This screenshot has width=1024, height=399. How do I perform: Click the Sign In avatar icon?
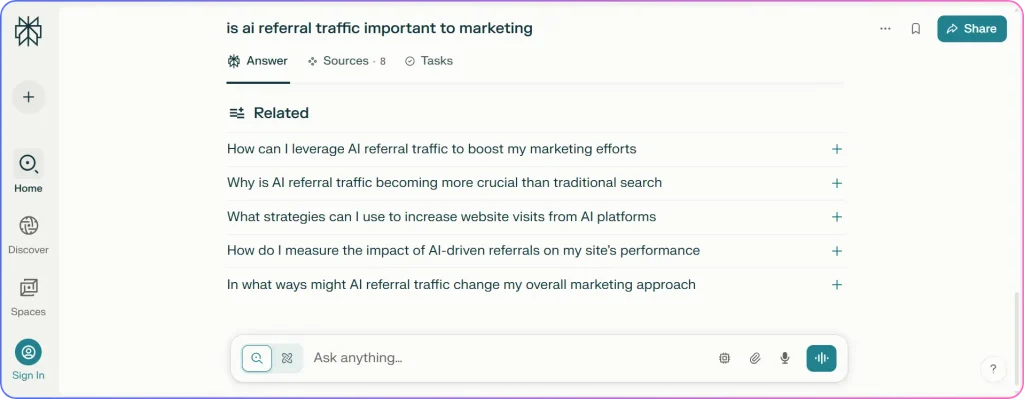(28, 352)
